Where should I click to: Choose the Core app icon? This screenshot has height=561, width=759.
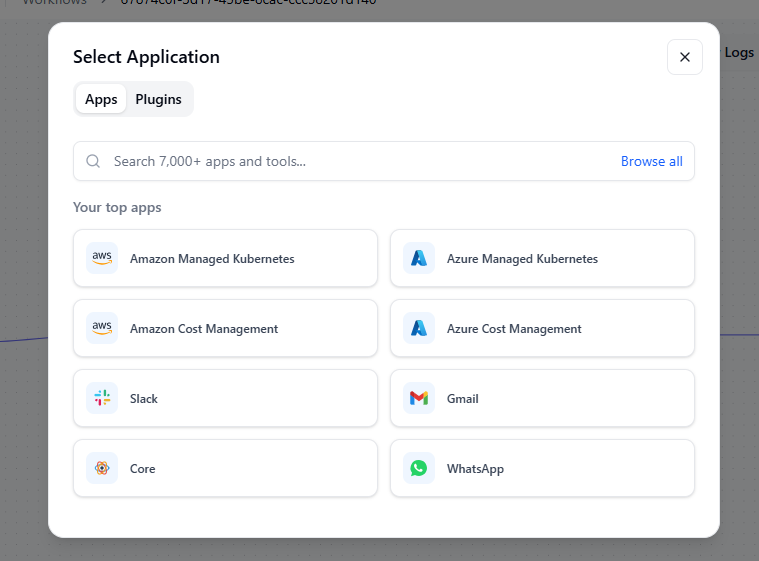tap(102, 468)
